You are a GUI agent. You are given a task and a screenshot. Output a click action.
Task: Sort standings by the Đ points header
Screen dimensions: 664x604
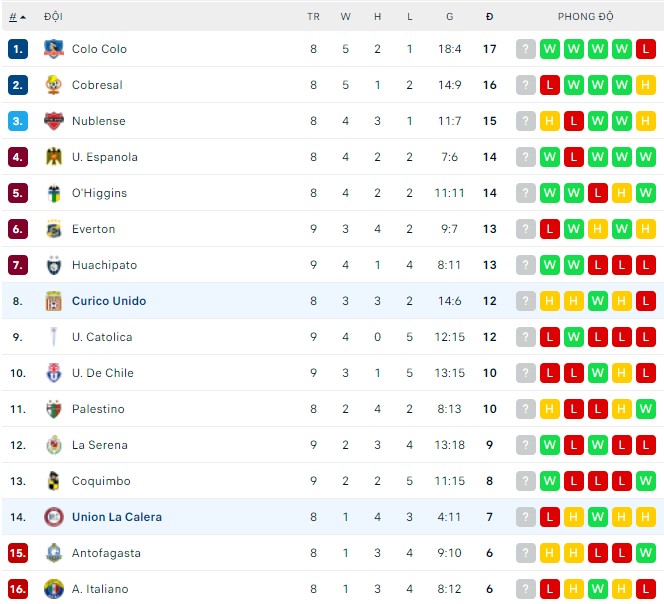489,17
